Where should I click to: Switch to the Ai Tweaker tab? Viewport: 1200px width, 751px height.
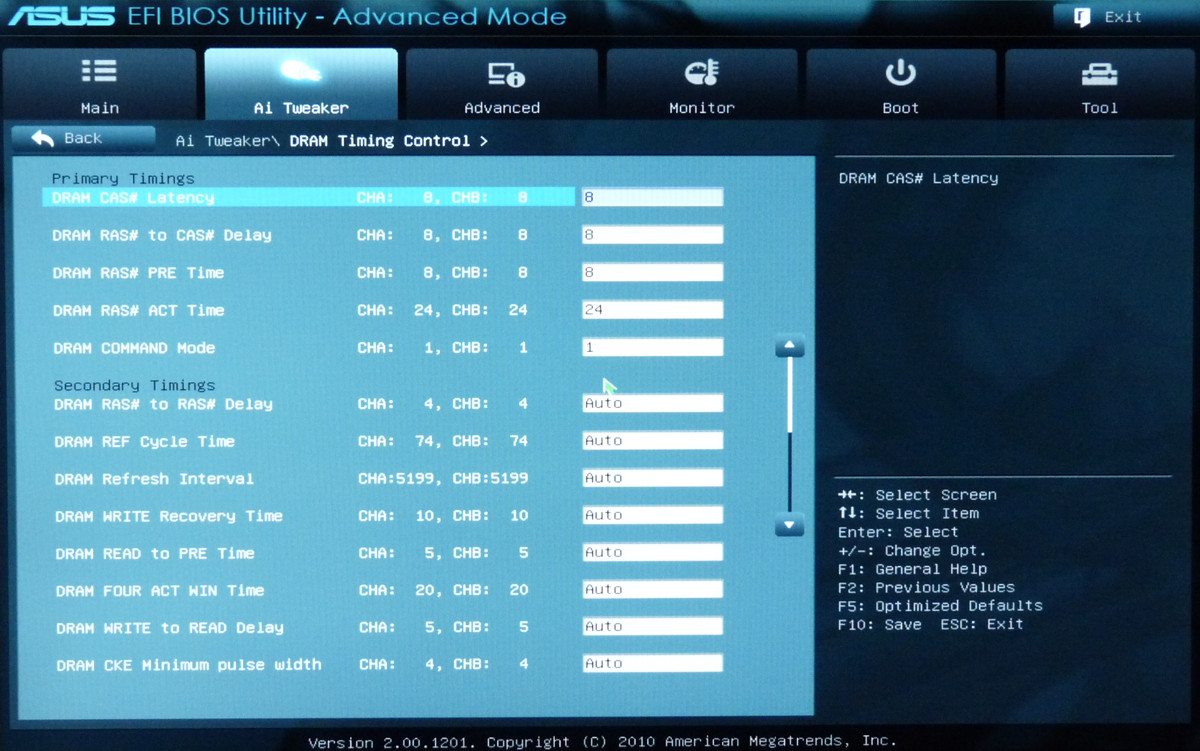(301, 85)
